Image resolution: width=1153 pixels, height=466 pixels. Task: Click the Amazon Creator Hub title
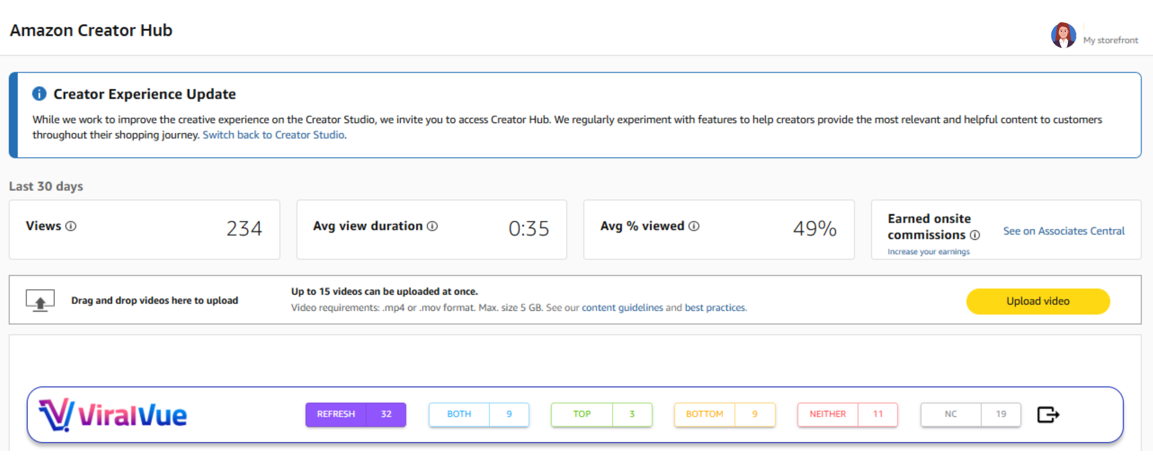click(91, 31)
